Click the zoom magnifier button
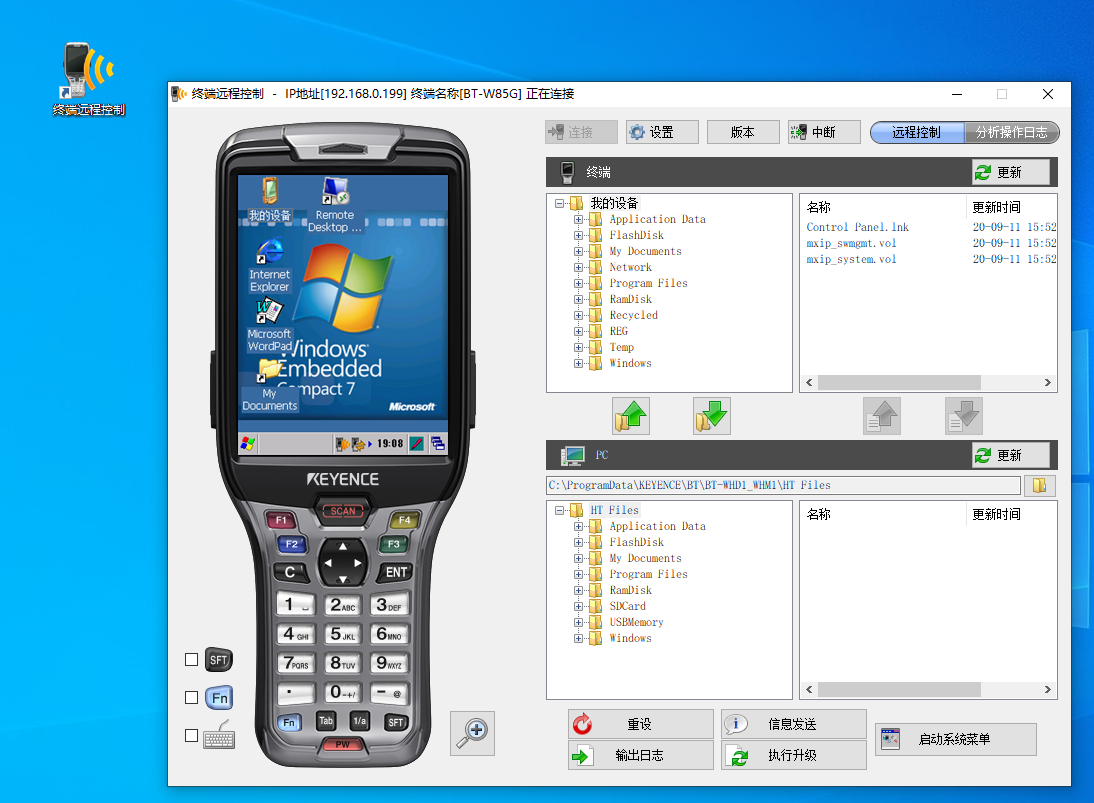The width and height of the screenshot is (1094, 803). coord(472,733)
